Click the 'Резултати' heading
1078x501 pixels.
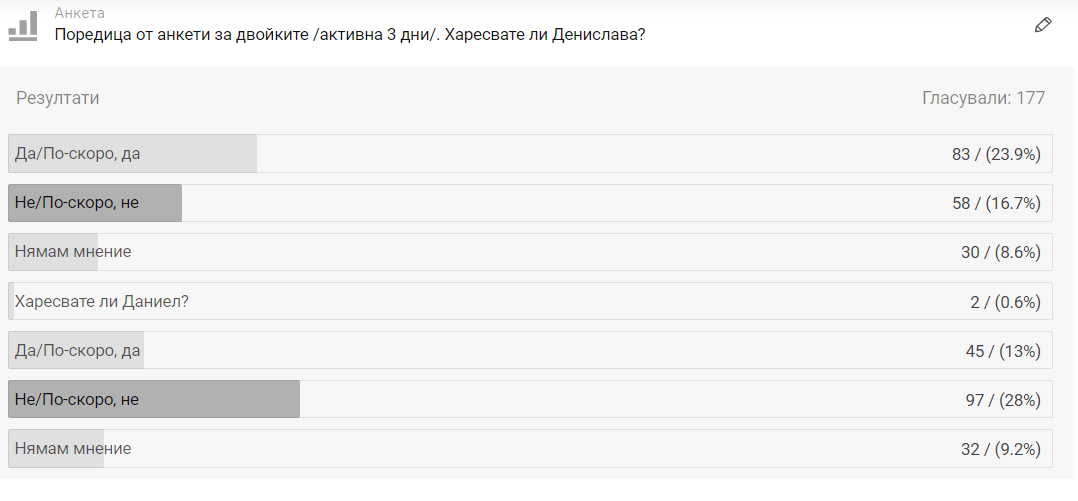[x=58, y=98]
